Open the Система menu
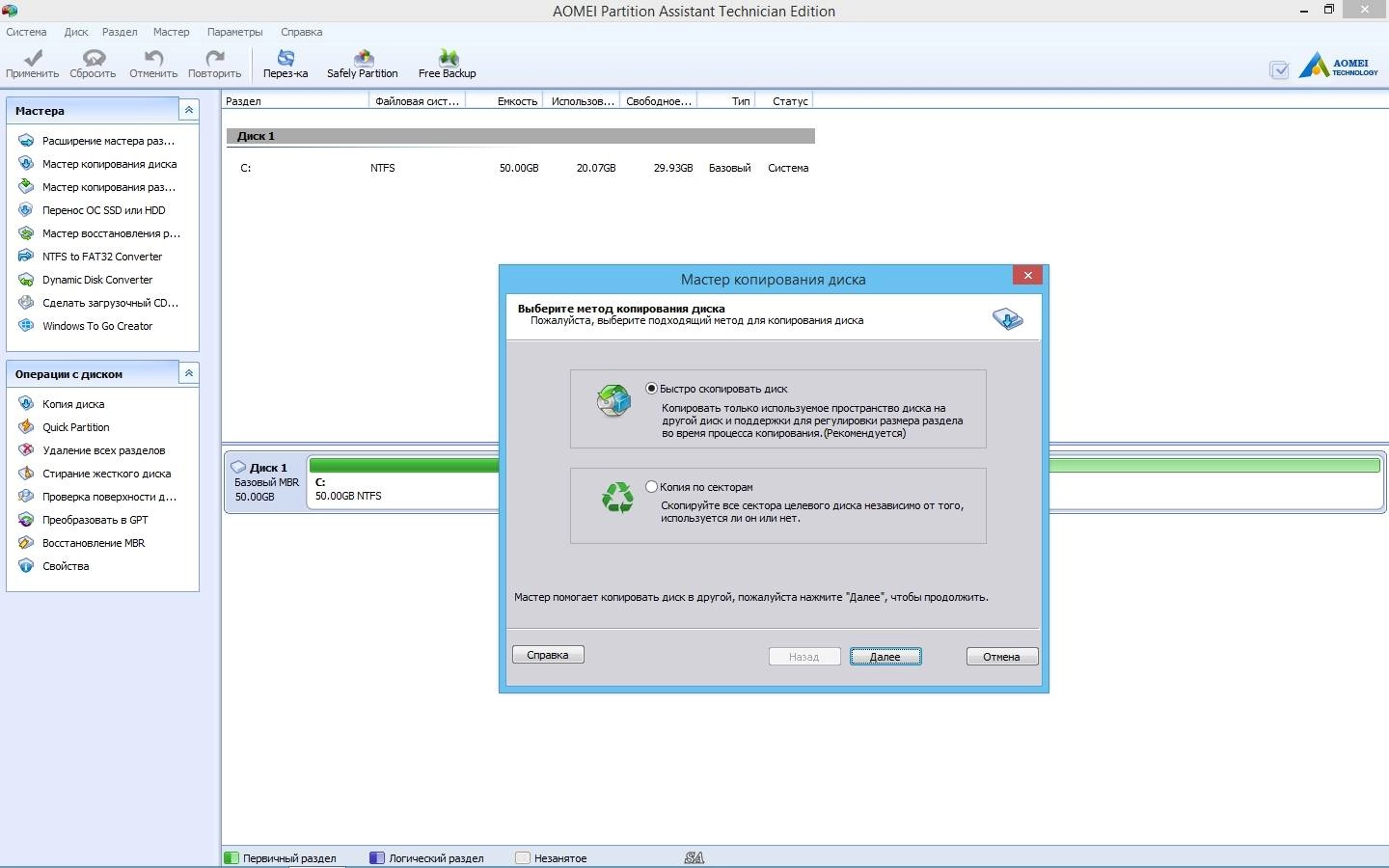This screenshot has width=1389, height=868. (26, 32)
